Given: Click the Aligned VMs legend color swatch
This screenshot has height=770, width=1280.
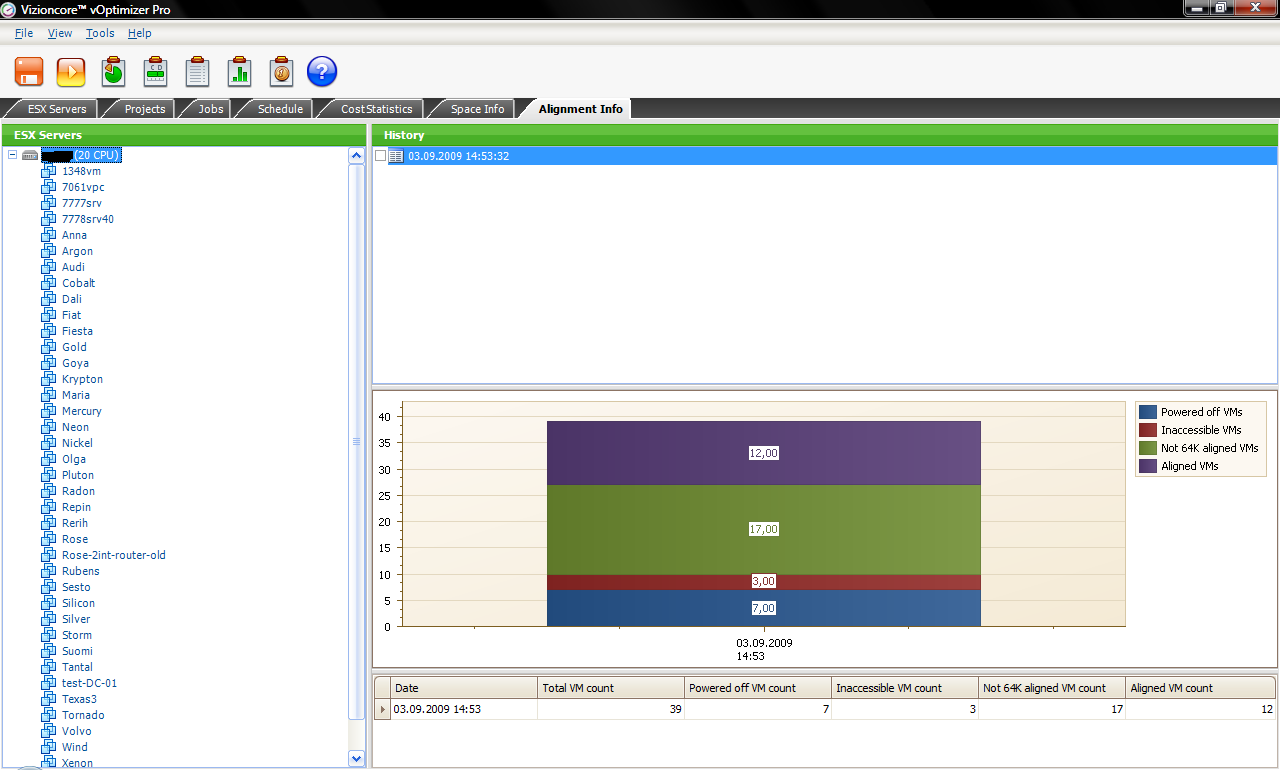Looking at the screenshot, I should 1148,466.
